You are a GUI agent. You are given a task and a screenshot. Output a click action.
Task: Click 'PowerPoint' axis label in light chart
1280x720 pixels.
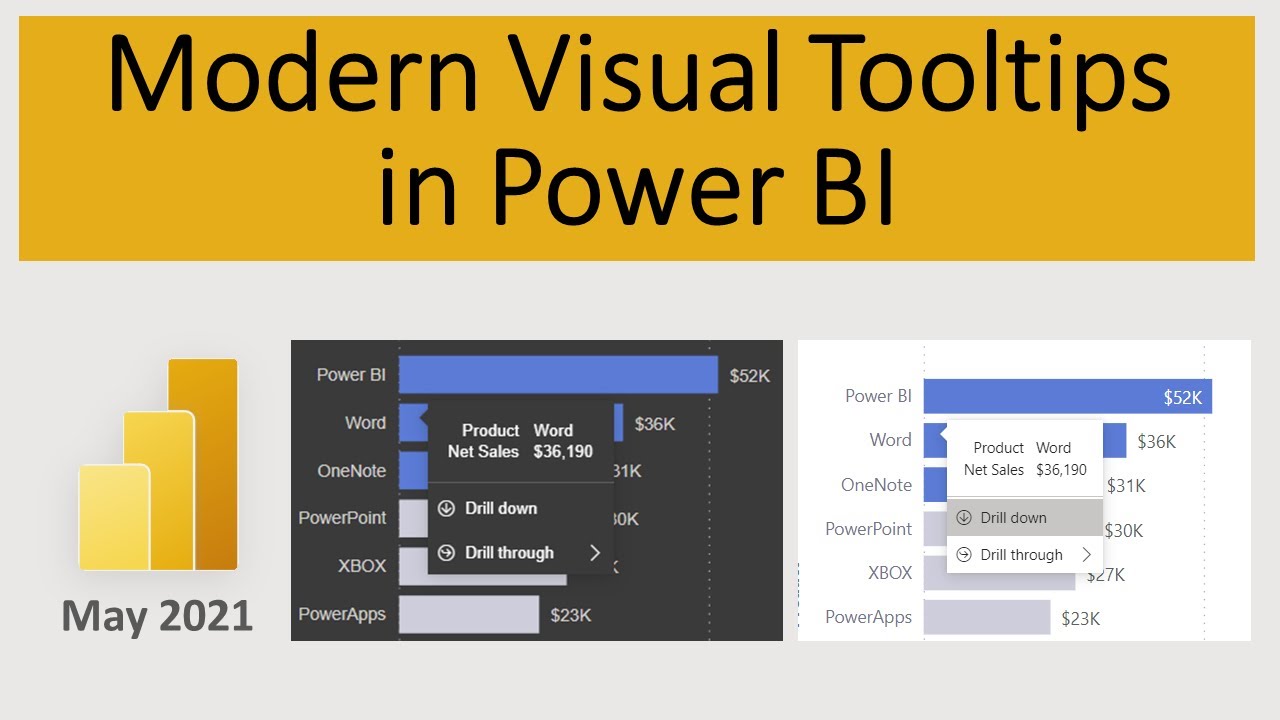tap(868, 529)
